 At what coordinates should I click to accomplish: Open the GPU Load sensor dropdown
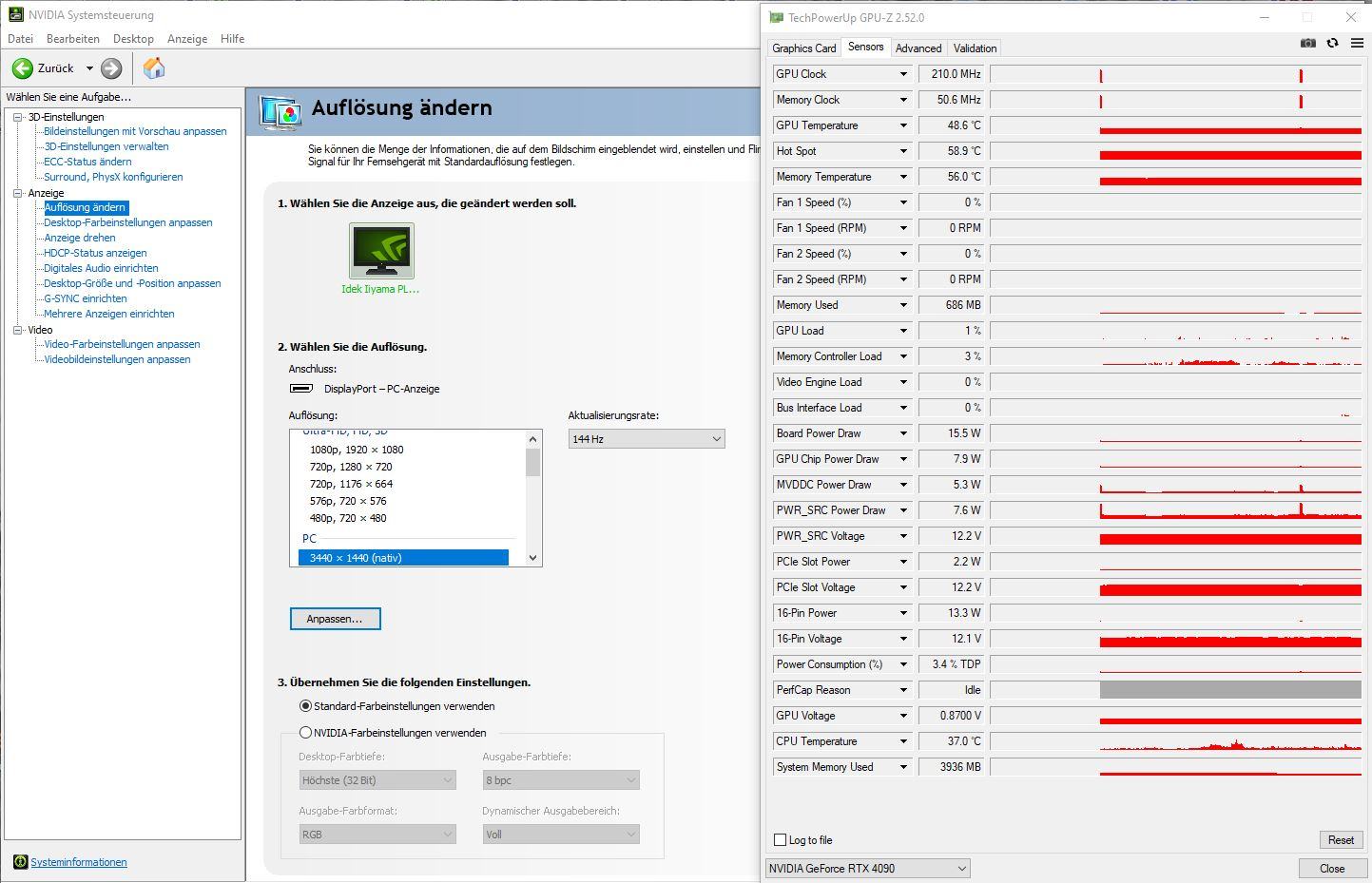[903, 331]
